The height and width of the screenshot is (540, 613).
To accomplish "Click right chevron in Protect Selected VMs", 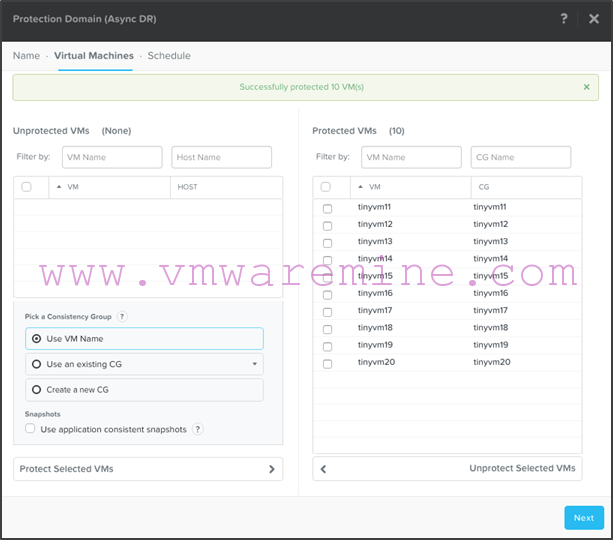I will tap(272, 469).
